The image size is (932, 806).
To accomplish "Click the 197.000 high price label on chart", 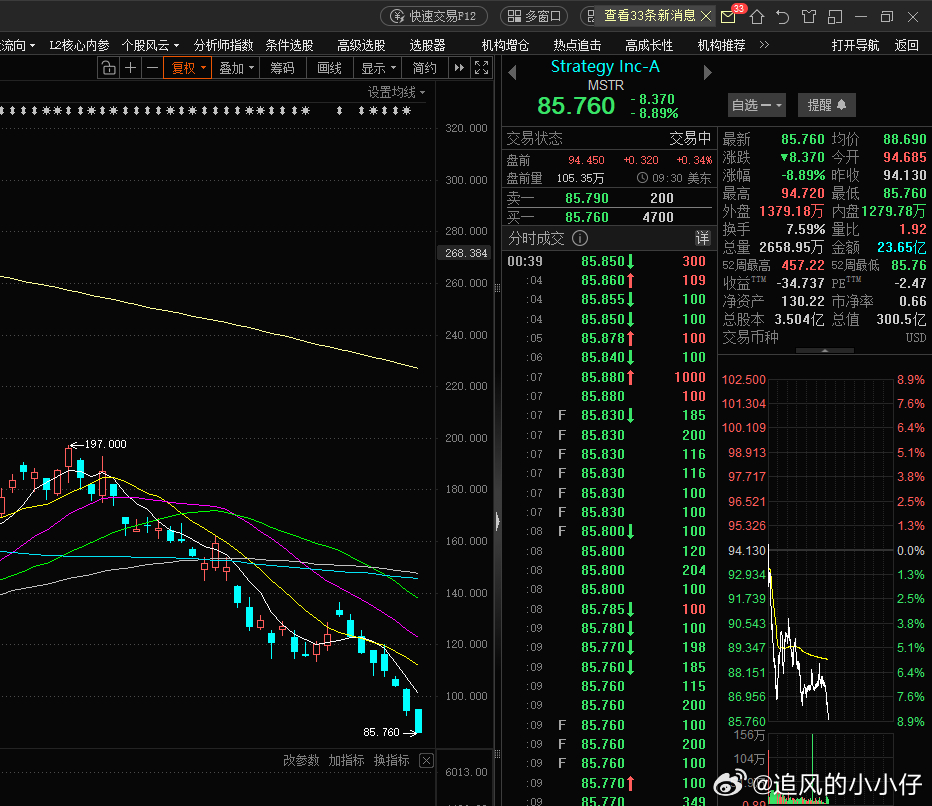I will click(x=105, y=444).
